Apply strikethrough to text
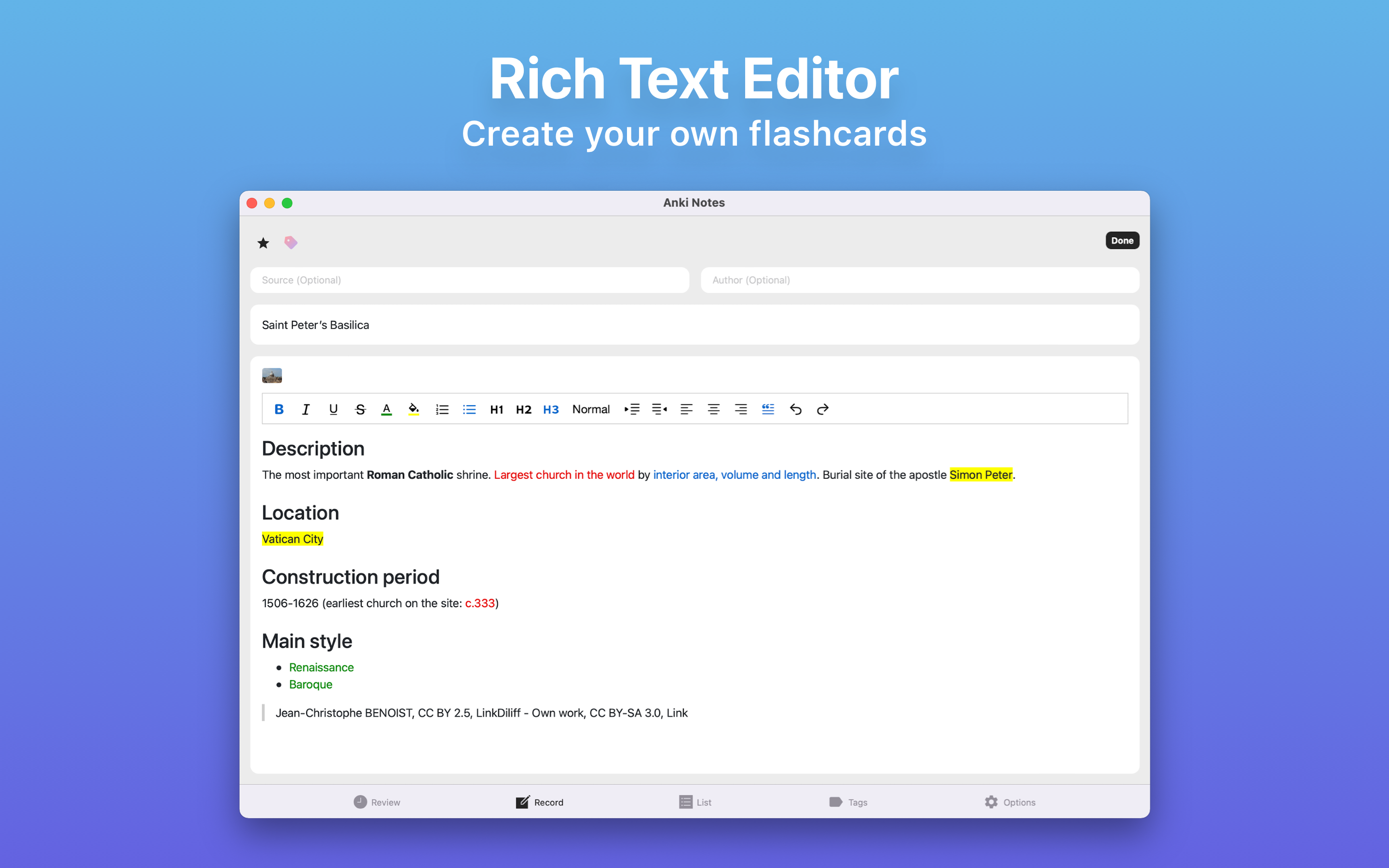 click(360, 409)
